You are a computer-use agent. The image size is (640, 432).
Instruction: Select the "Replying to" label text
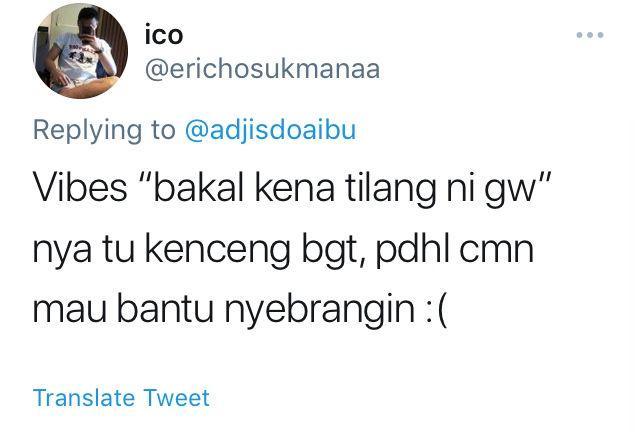(x=104, y=131)
